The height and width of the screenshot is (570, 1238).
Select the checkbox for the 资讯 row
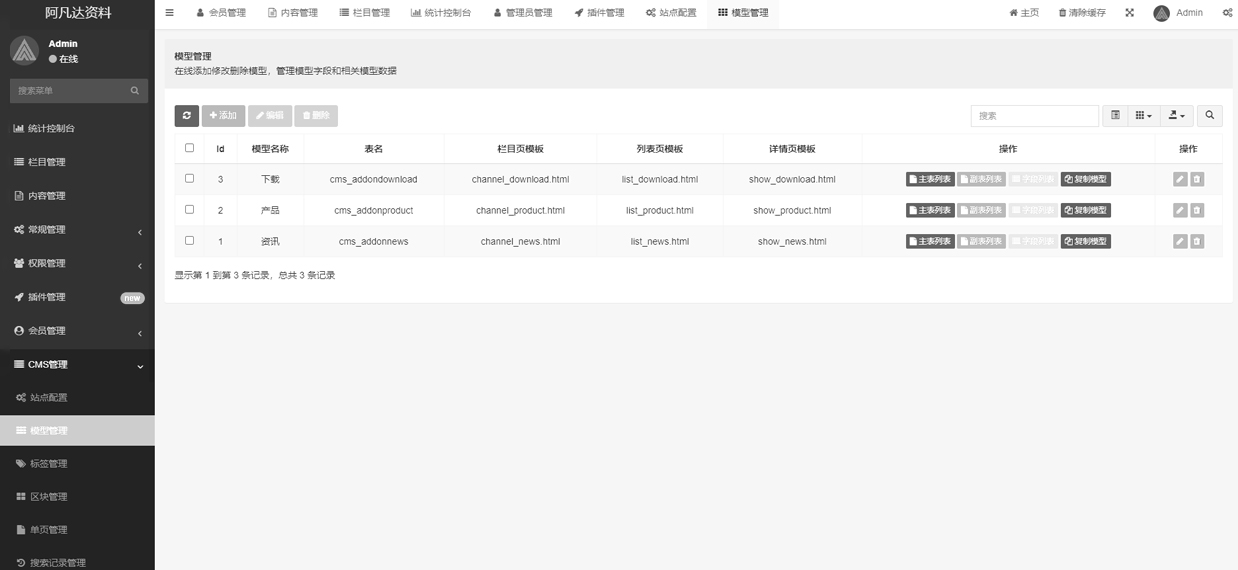[x=189, y=241]
